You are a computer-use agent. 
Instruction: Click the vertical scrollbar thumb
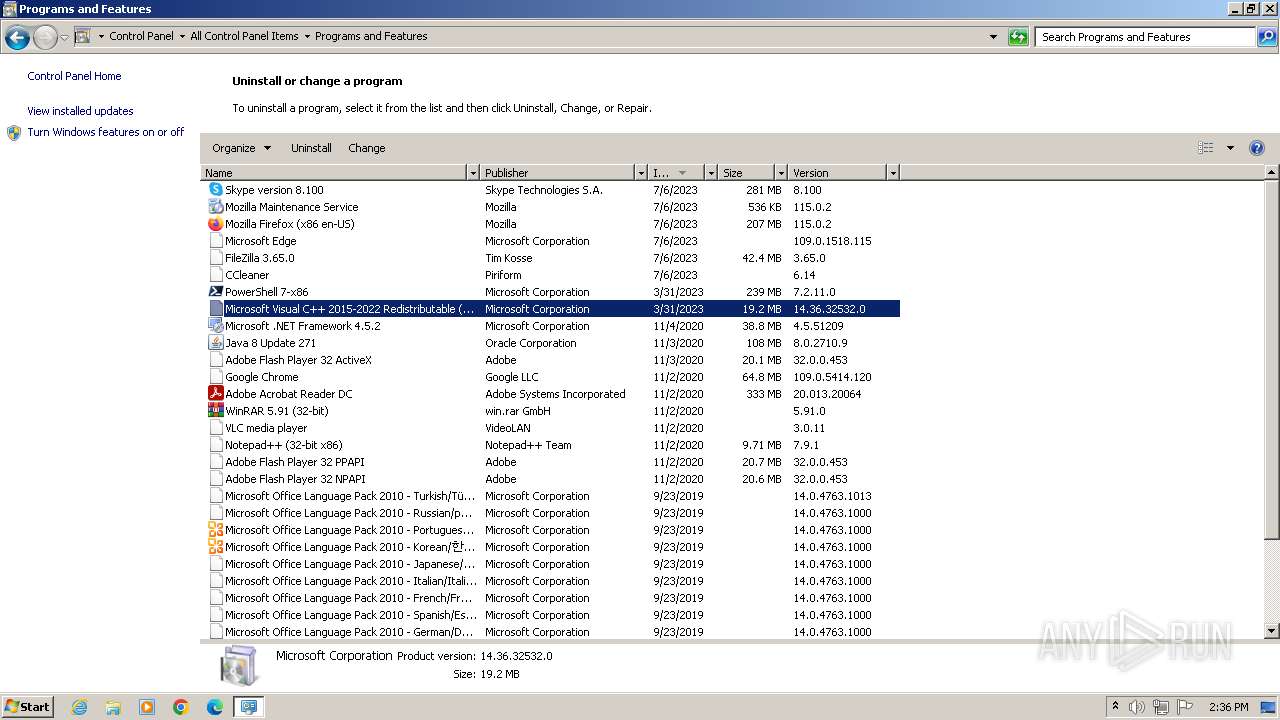1272,361
